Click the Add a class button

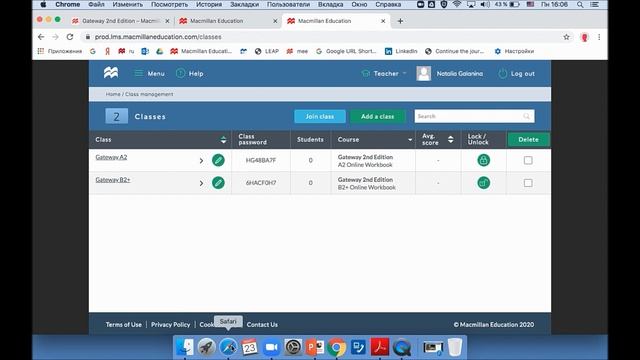coord(378,116)
